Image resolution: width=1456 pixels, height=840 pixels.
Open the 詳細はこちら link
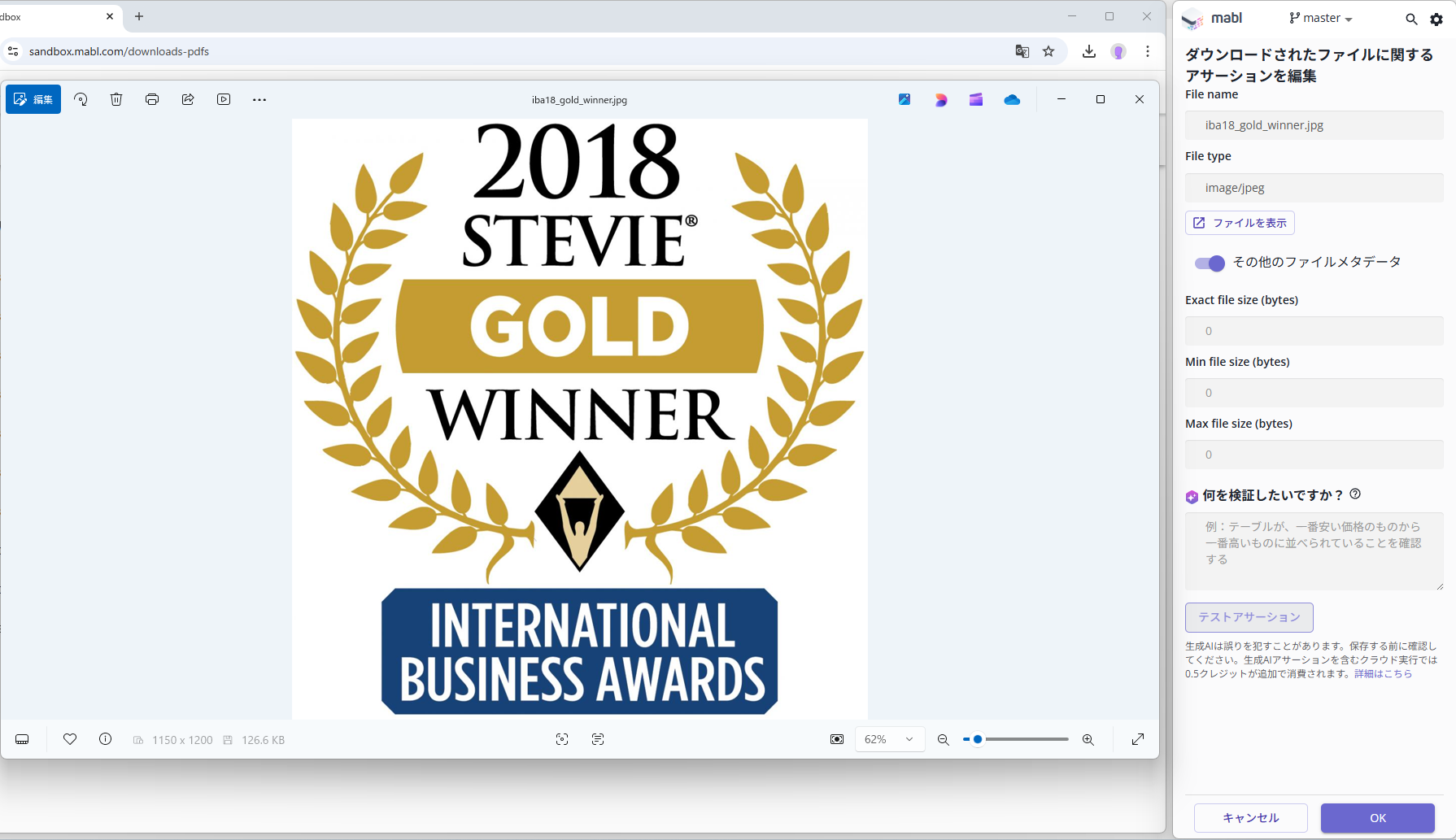click(x=1383, y=673)
